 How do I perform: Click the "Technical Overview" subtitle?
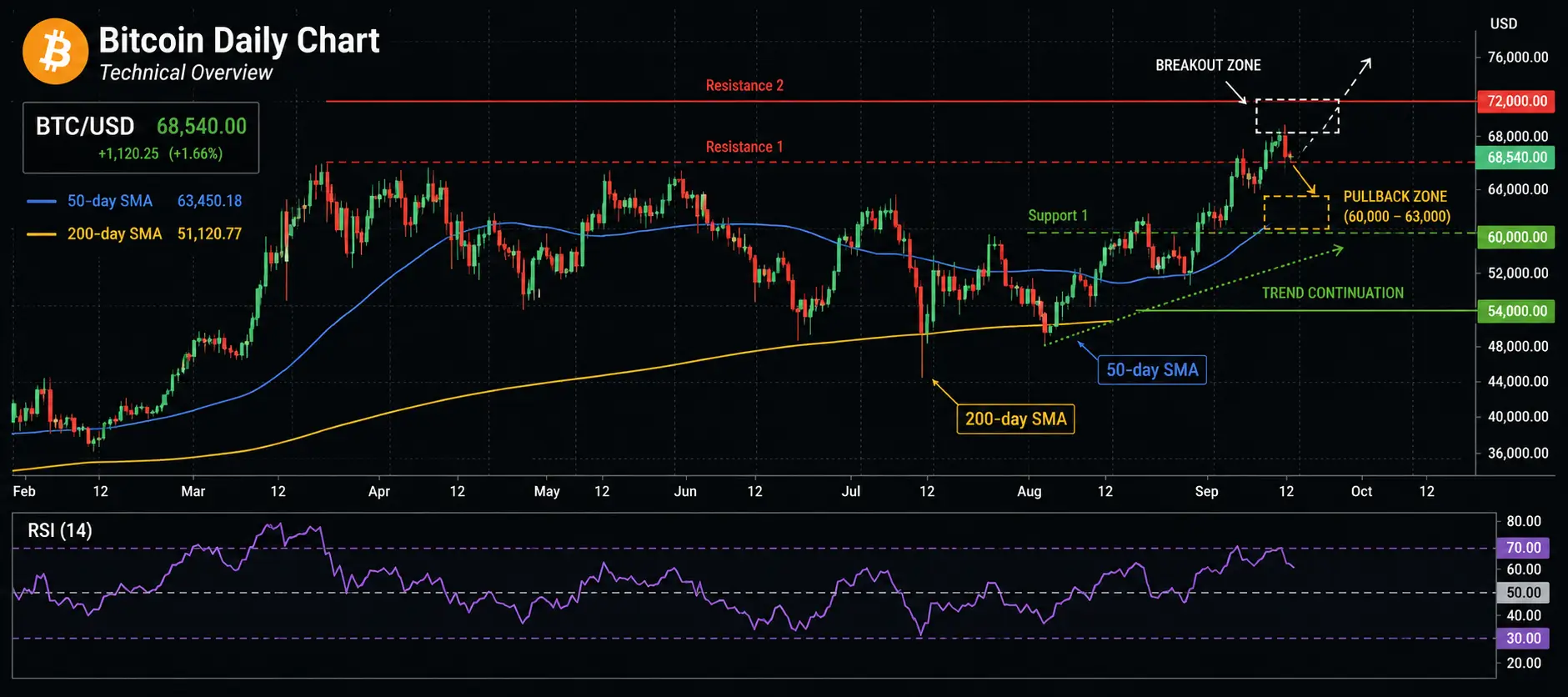(186, 73)
